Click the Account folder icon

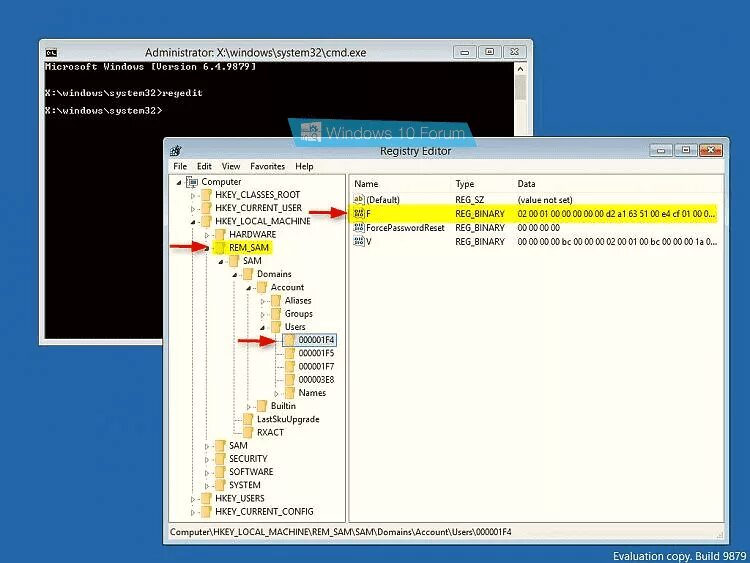point(262,287)
